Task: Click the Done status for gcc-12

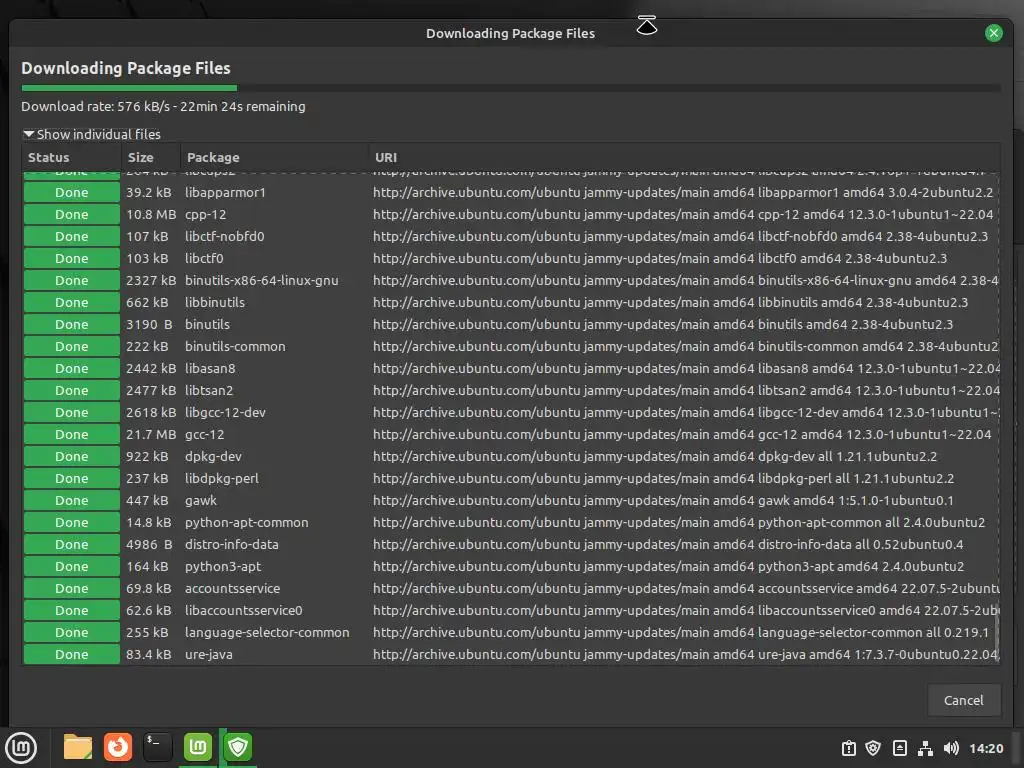Action: point(72,434)
